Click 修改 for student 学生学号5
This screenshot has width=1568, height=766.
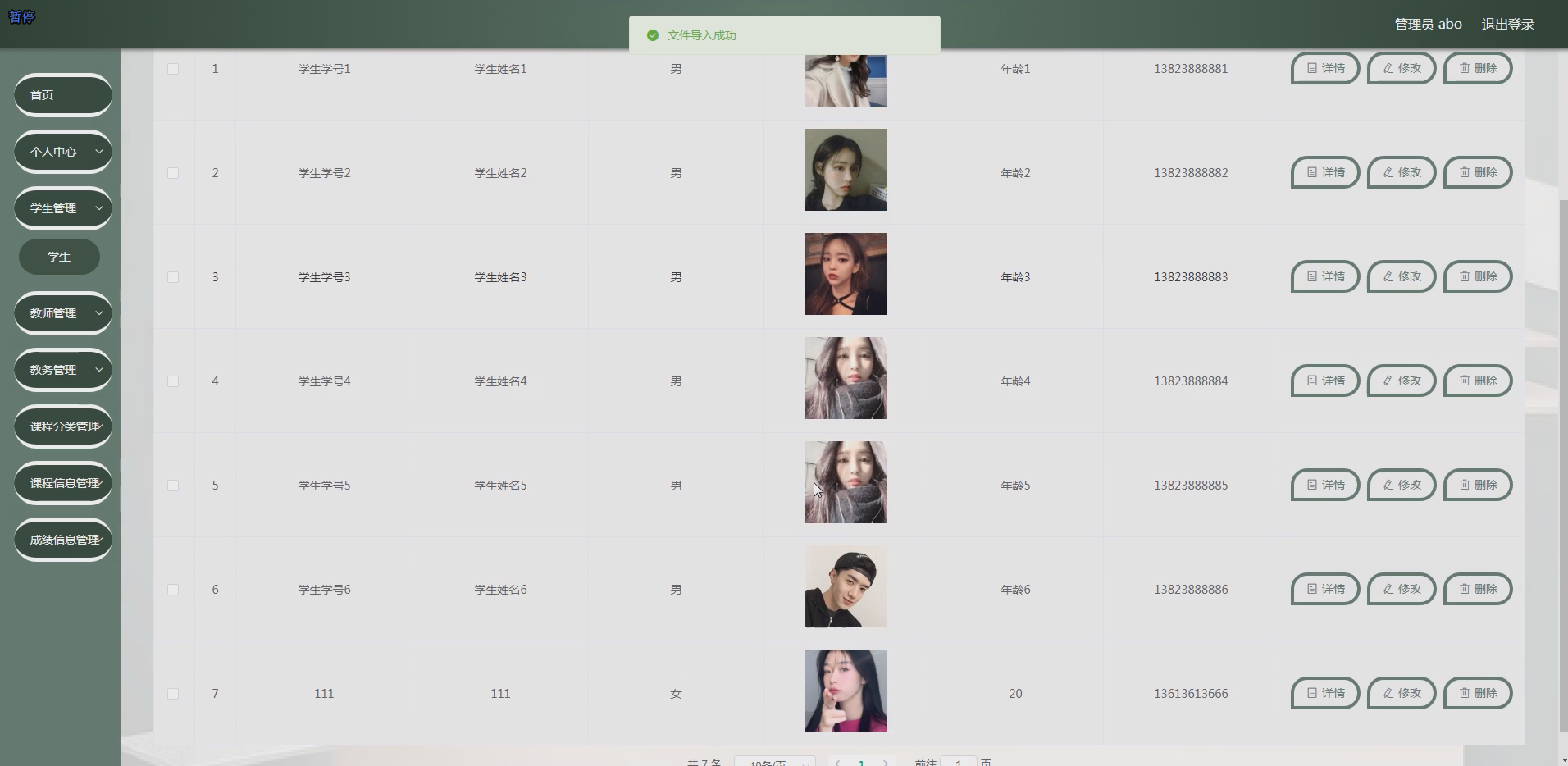(1402, 485)
